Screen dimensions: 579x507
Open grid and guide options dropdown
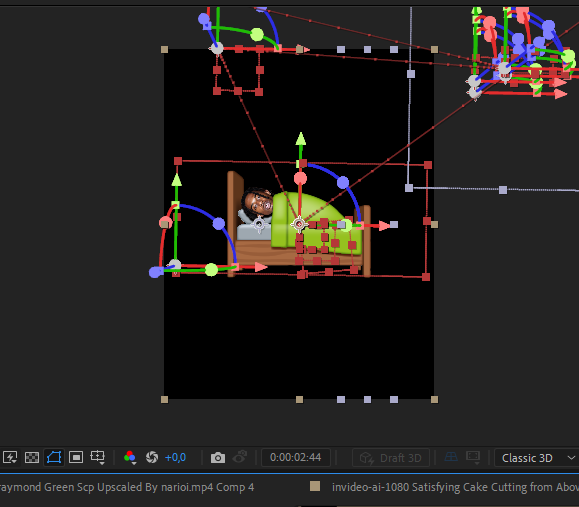point(98,458)
